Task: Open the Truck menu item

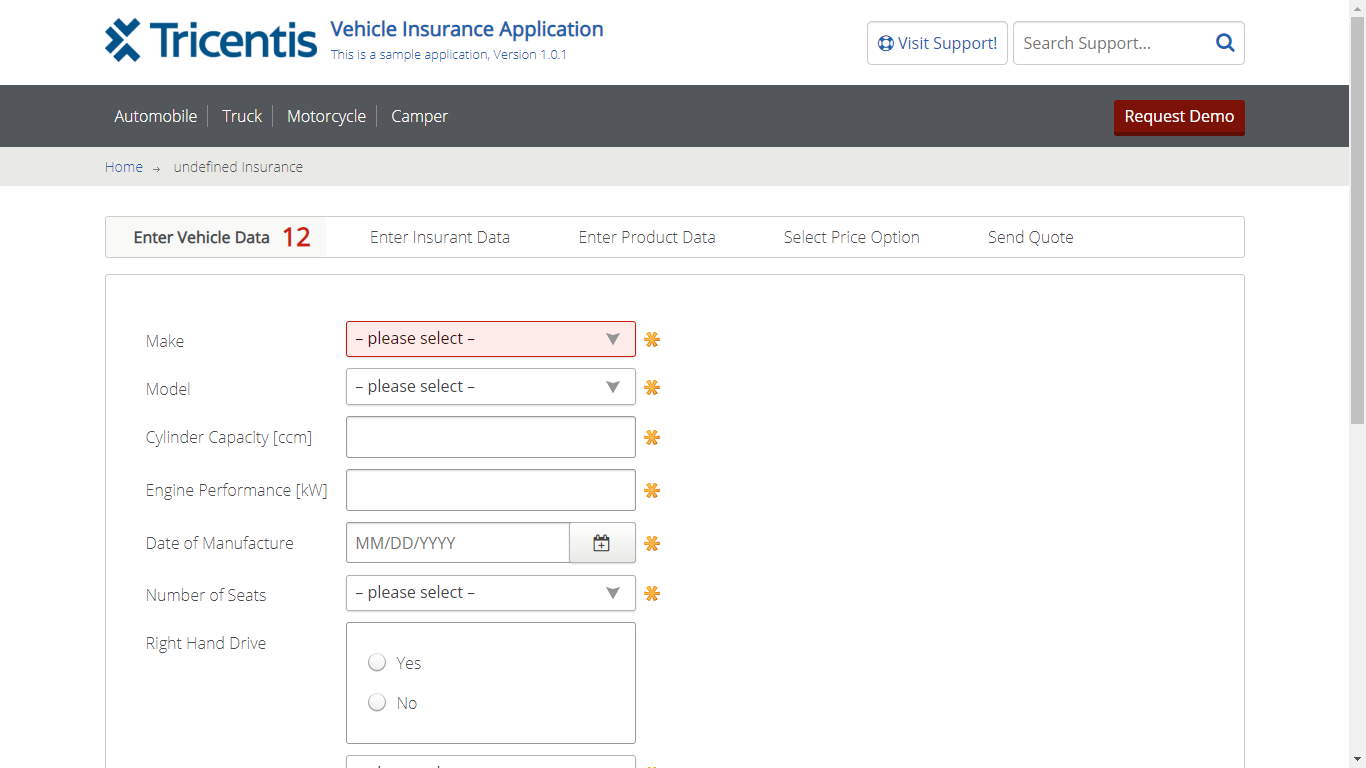Action: pyautogui.click(x=242, y=116)
